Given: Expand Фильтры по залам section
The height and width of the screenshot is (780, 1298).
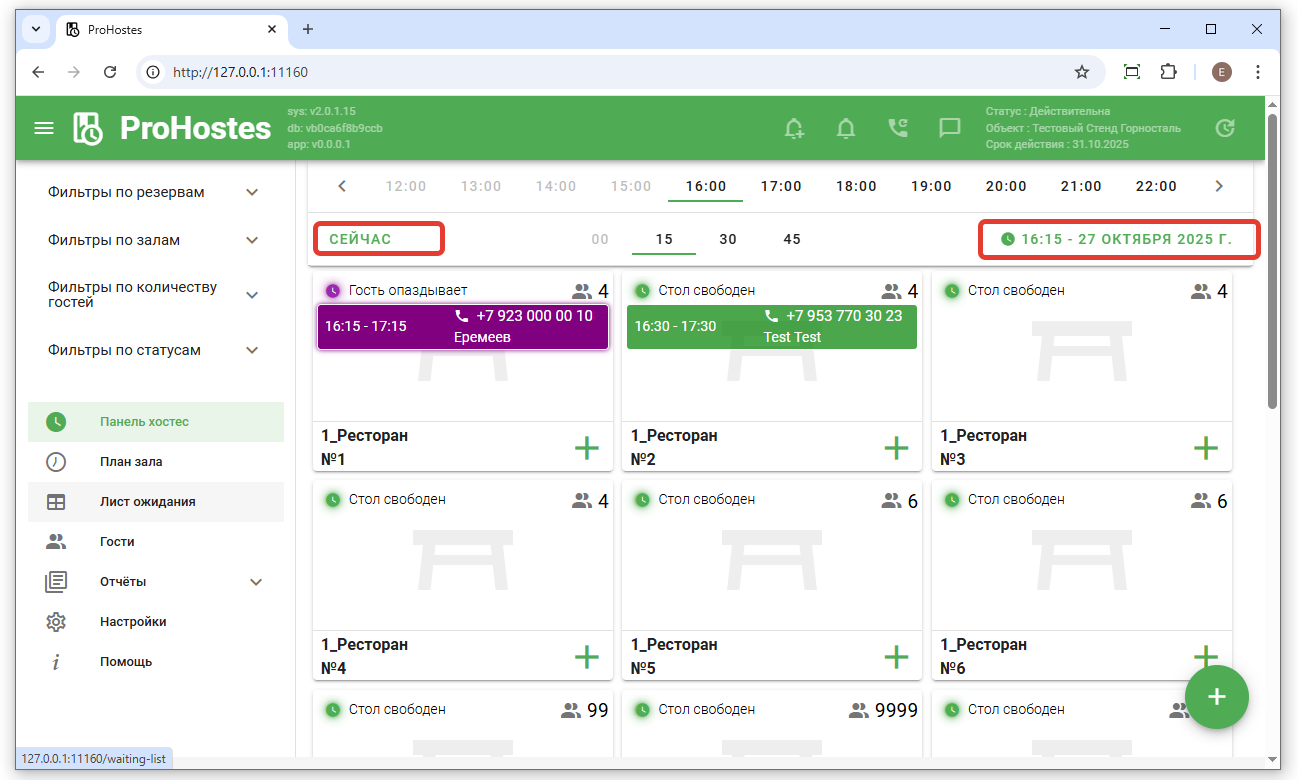Looking at the screenshot, I should (x=252, y=240).
